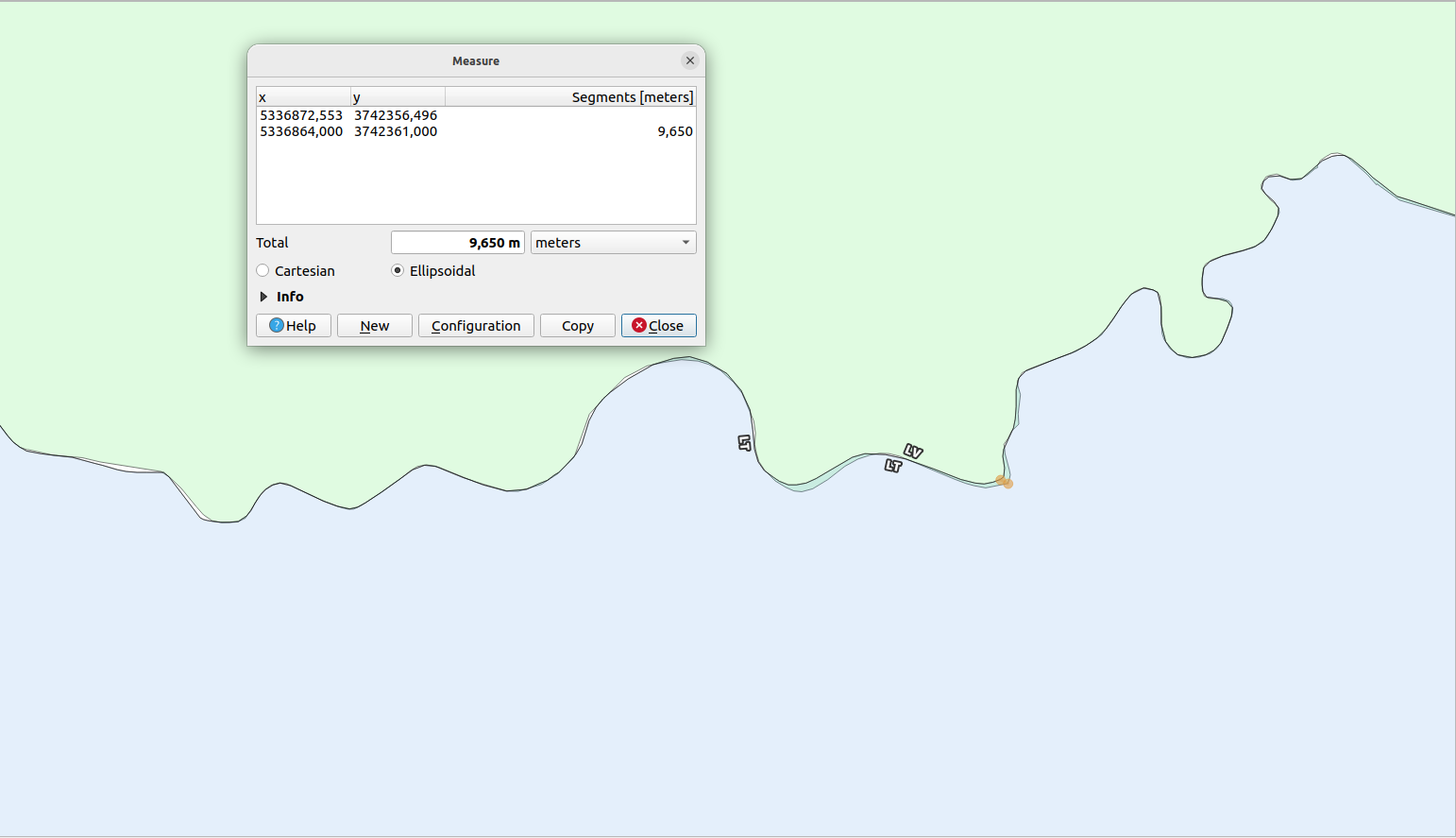1456x838 pixels.
Task: Open measurement Configuration
Action: click(476, 326)
